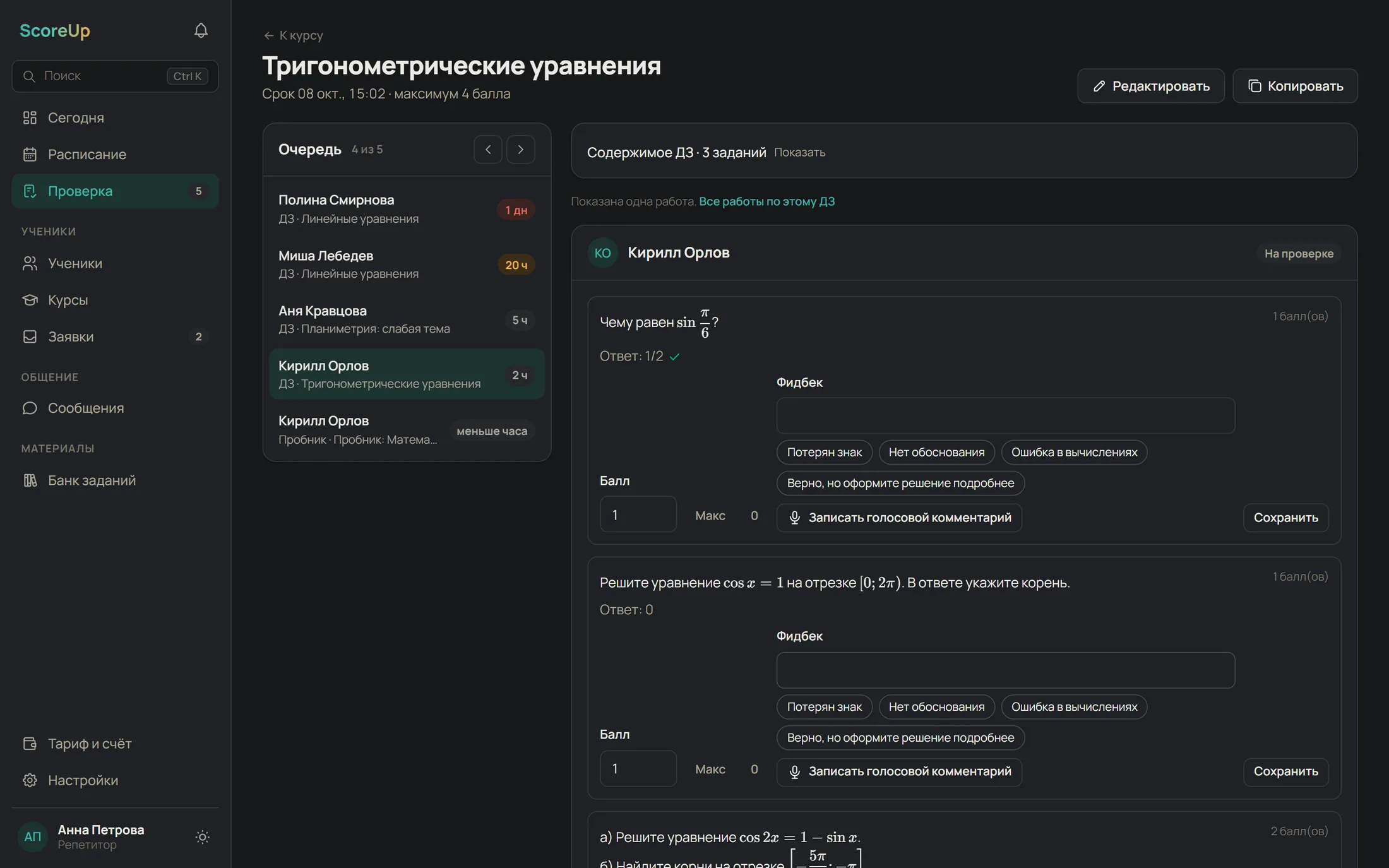Open Сообщения page

[x=115, y=408]
